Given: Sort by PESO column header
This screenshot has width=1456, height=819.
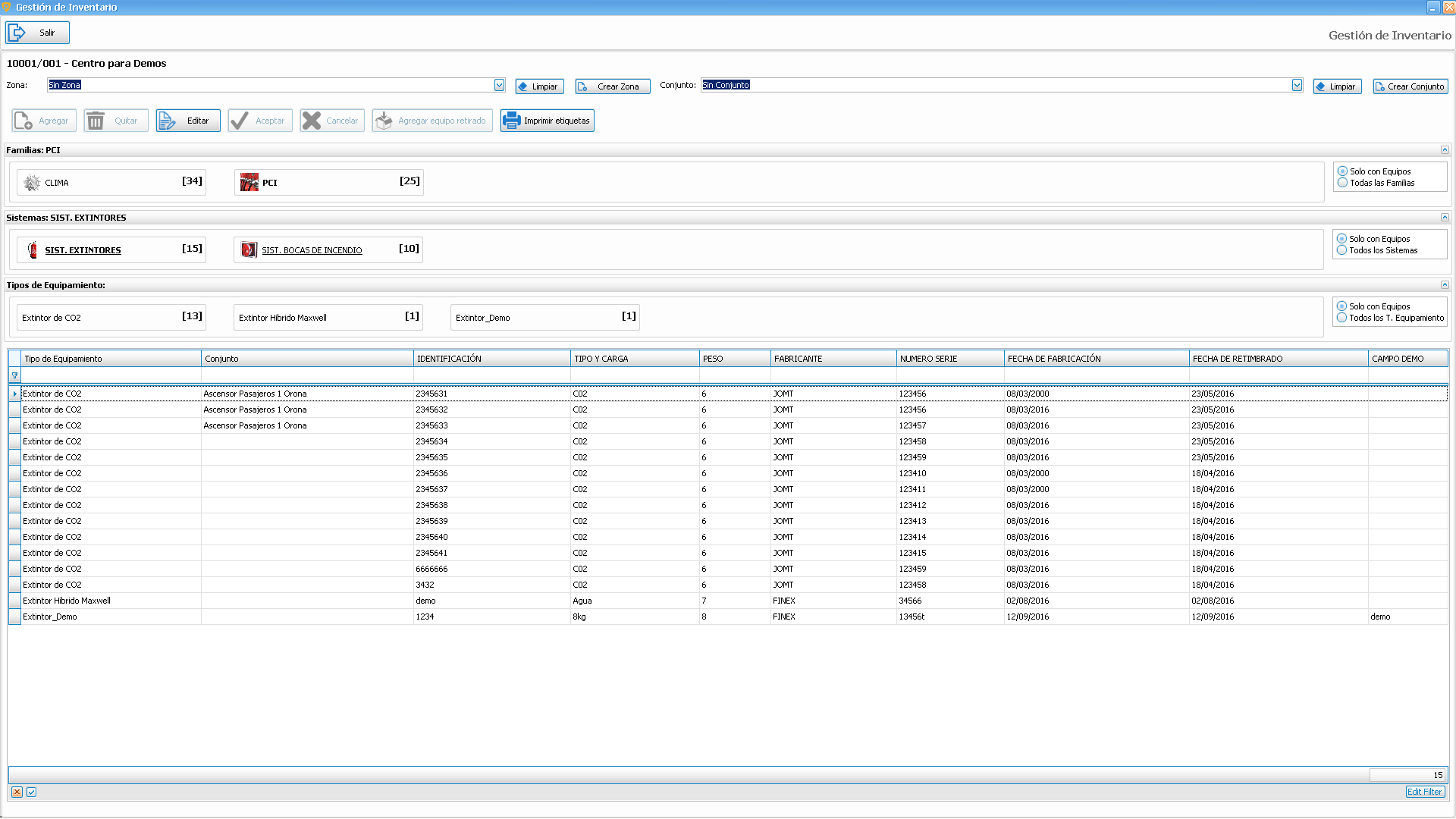Looking at the screenshot, I should click(x=735, y=359).
